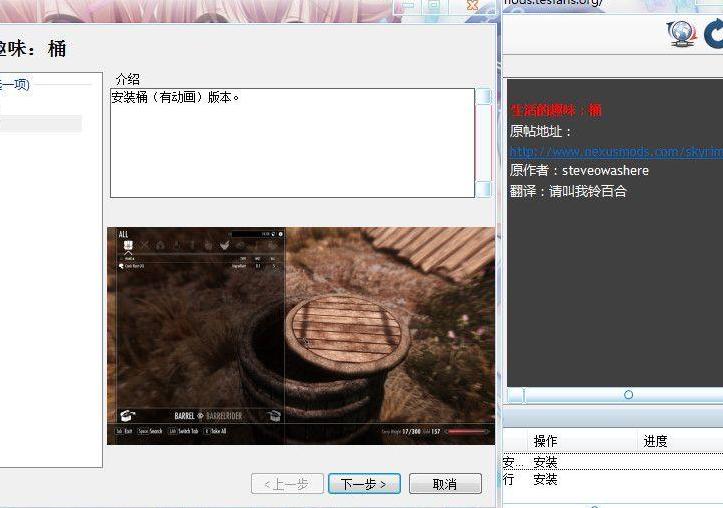Click the 进度 column header
Image resolution: width=723 pixels, height=508 pixels.
pyautogui.click(x=655, y=441)
